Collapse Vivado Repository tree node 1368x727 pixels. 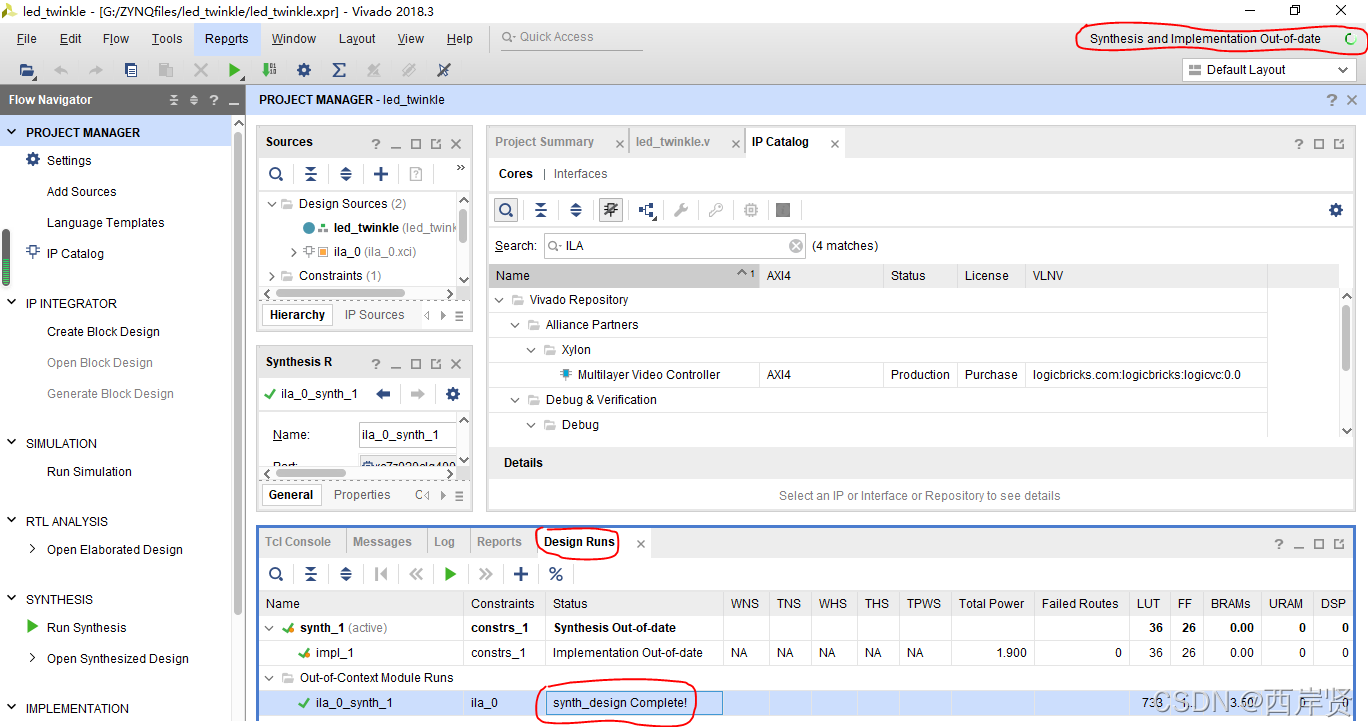coord(499,300)
